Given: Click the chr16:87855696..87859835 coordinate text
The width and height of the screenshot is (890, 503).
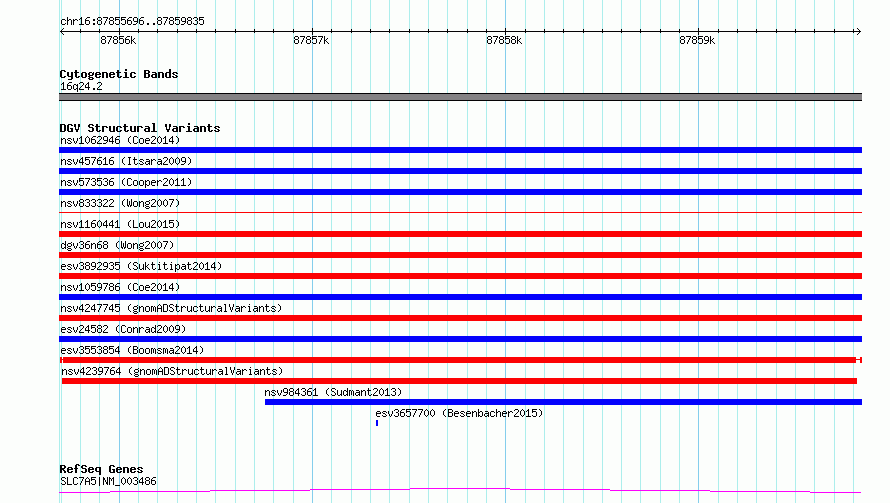Looking at the screenshot, I should point(132,21).
